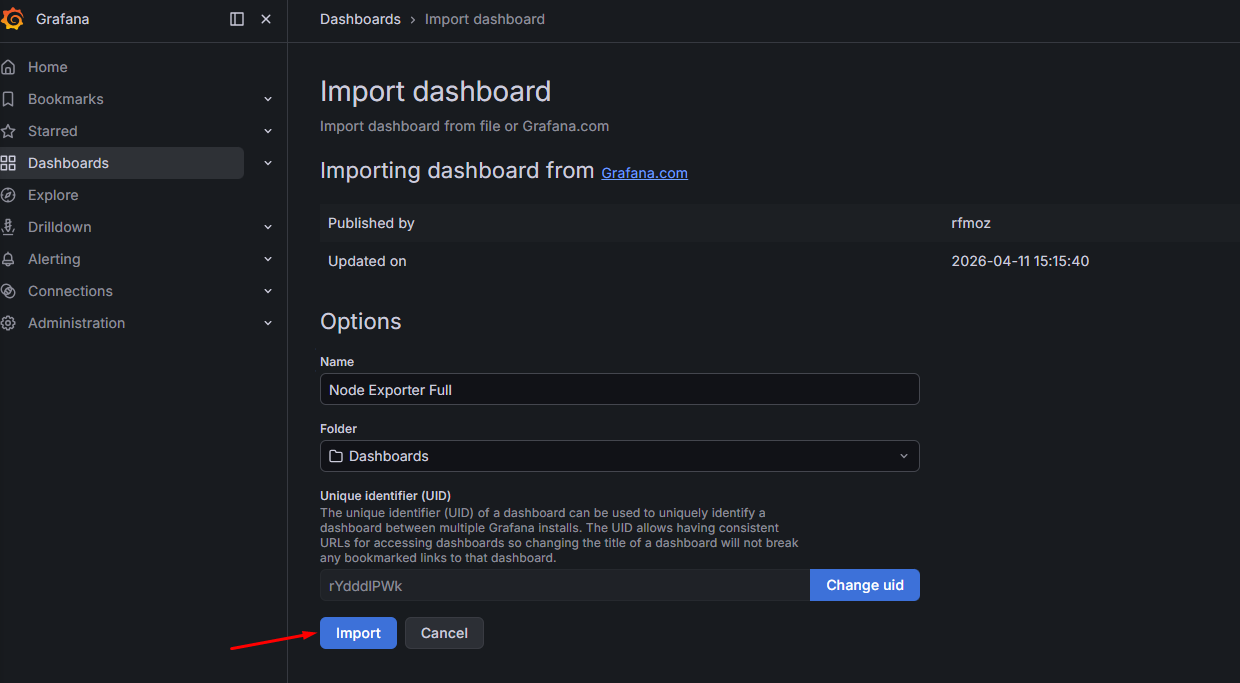Screen dimensions: 1240x683
Task: Open the Bookmarks menu item
Action: (x=66, y=99)
